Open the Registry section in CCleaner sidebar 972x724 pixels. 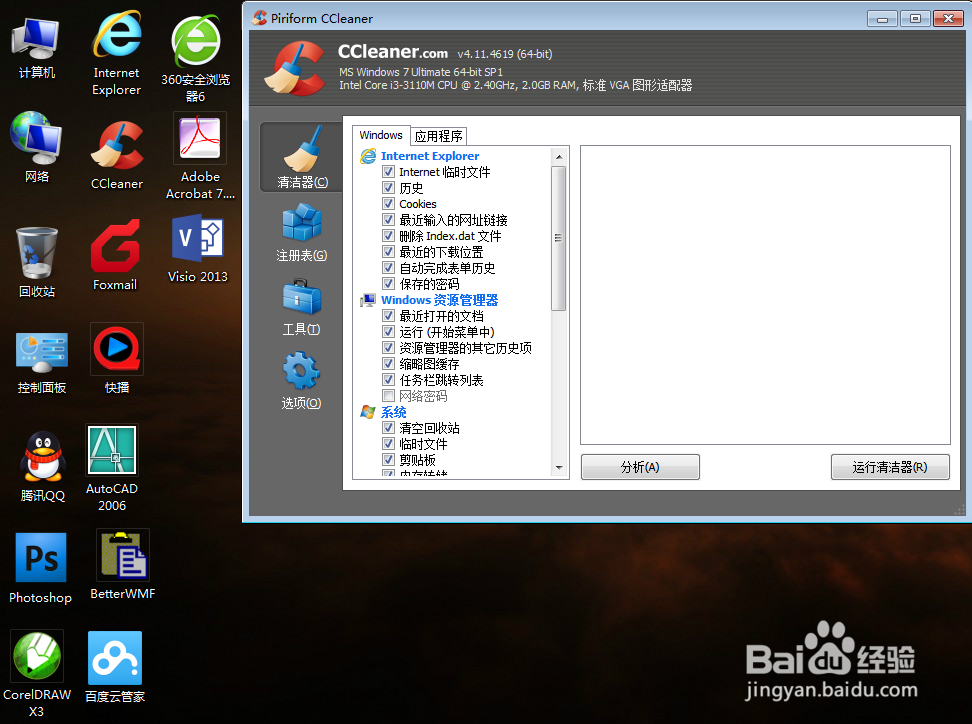(302, 232)
